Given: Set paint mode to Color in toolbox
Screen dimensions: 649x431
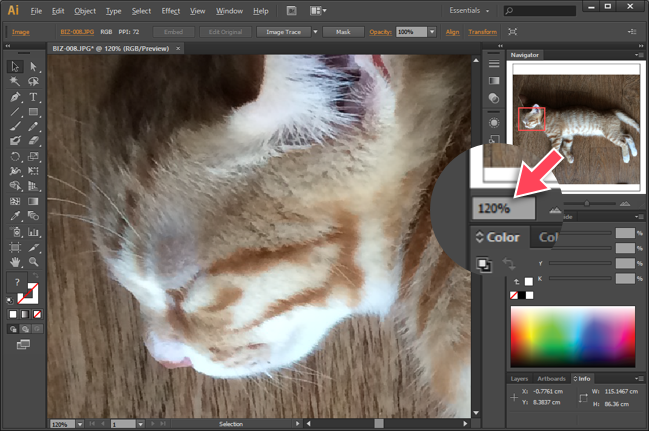Looking at the screenshot, I should pyautogui.click(x=13, y=315).
